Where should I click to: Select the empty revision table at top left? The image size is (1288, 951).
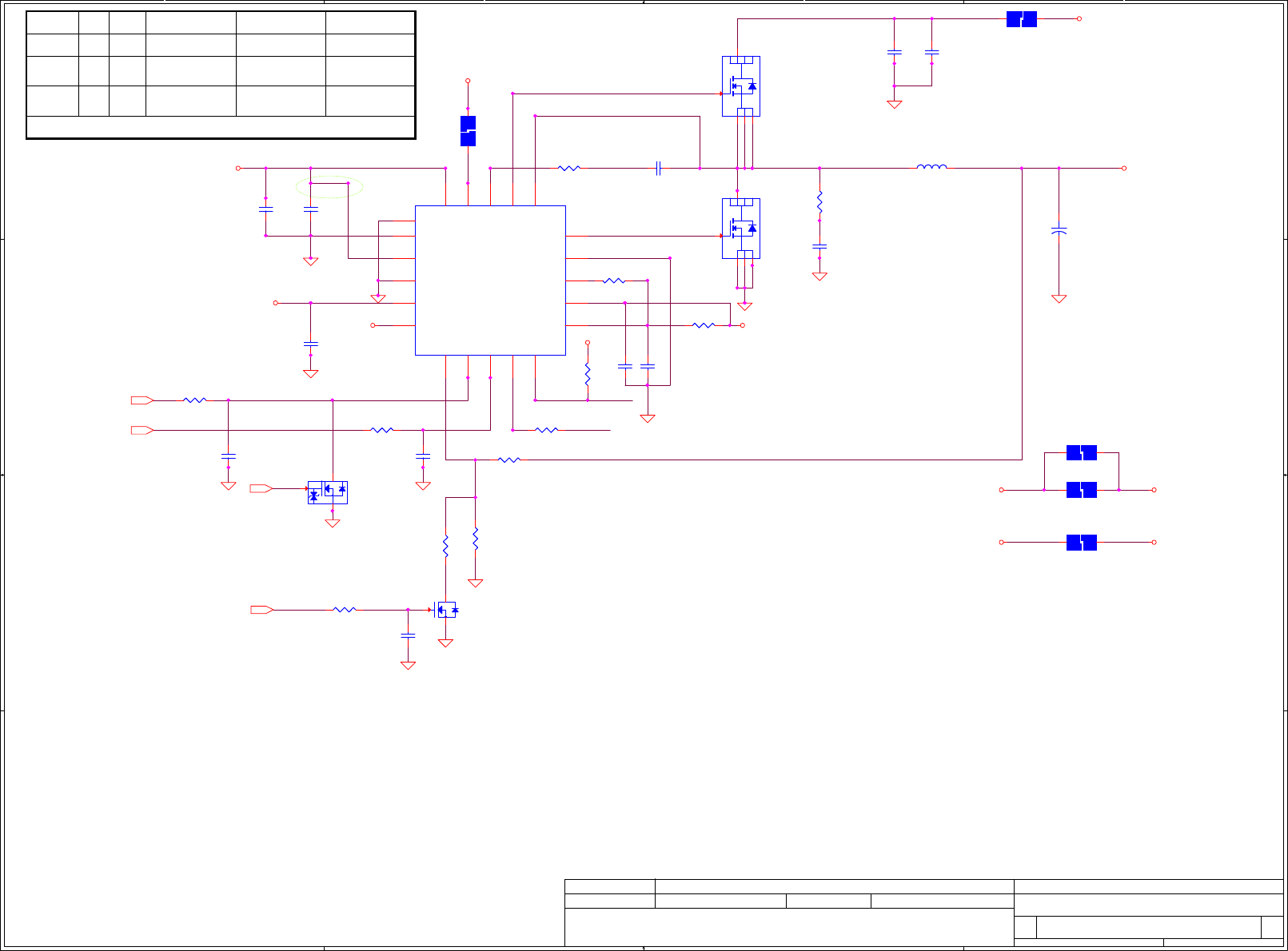[221, 75]
